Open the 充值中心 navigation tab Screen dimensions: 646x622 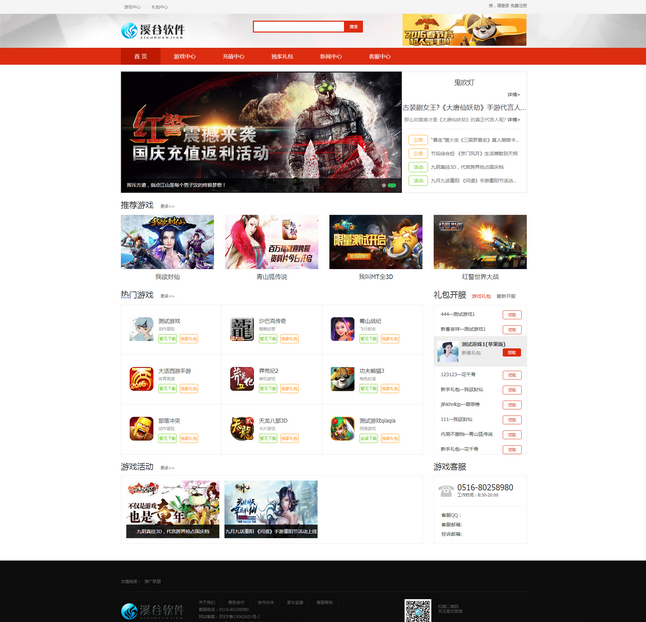pos(234,56)
